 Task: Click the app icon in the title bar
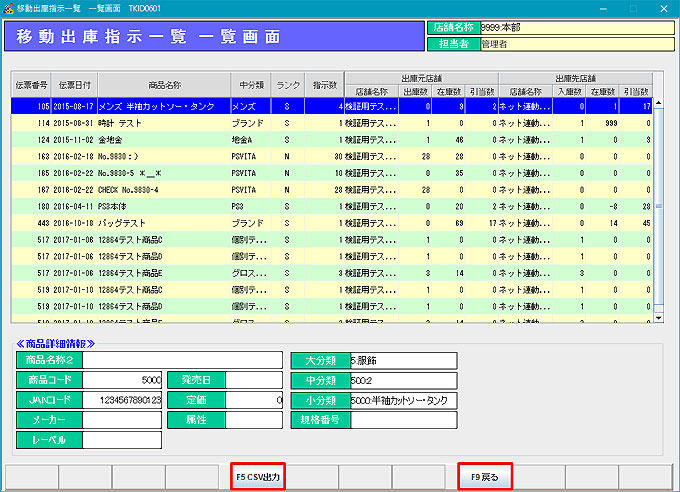(x=9, y=7)
